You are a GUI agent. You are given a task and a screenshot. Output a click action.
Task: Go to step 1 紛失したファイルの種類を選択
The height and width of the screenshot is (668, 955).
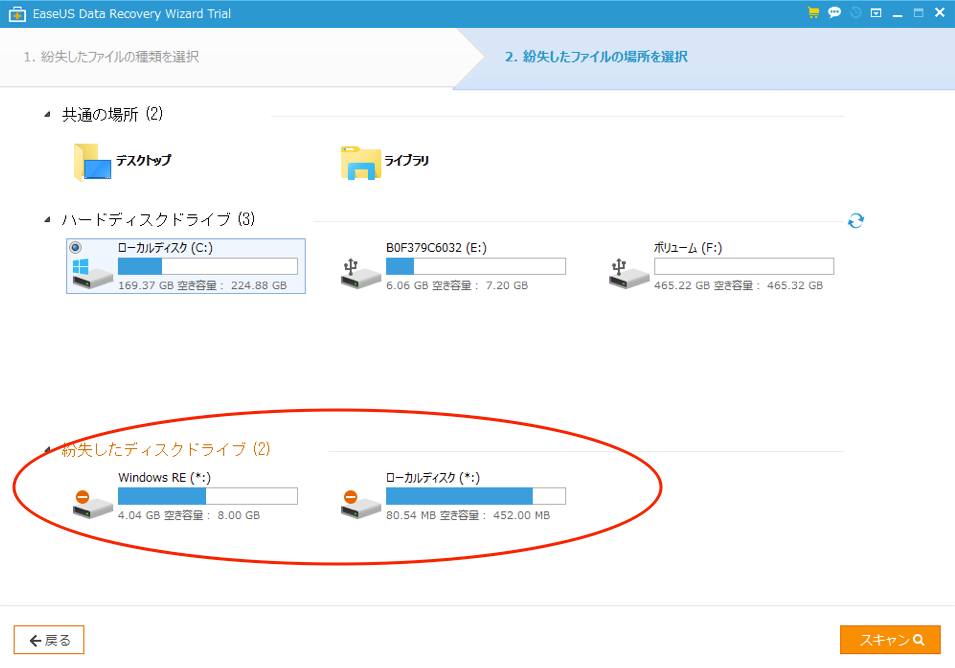point(111,57)
